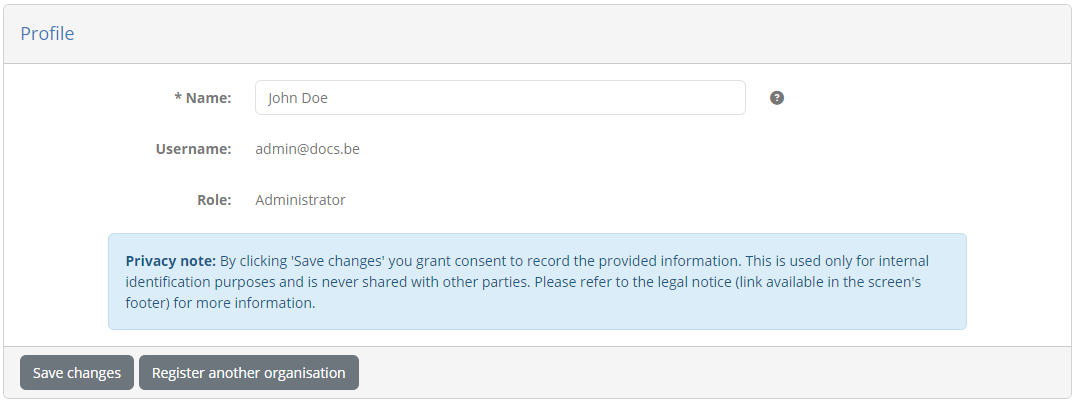Click the required asterisk before Name

tap(178, 97)
